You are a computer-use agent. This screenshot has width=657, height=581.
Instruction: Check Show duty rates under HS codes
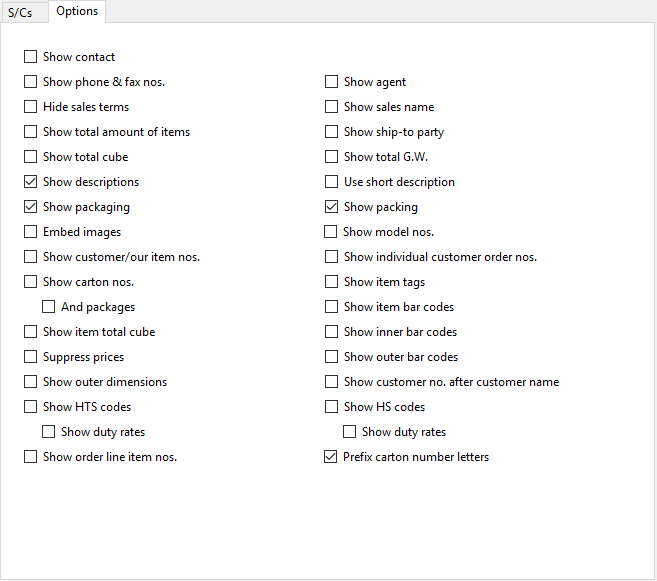coord(349,432)
